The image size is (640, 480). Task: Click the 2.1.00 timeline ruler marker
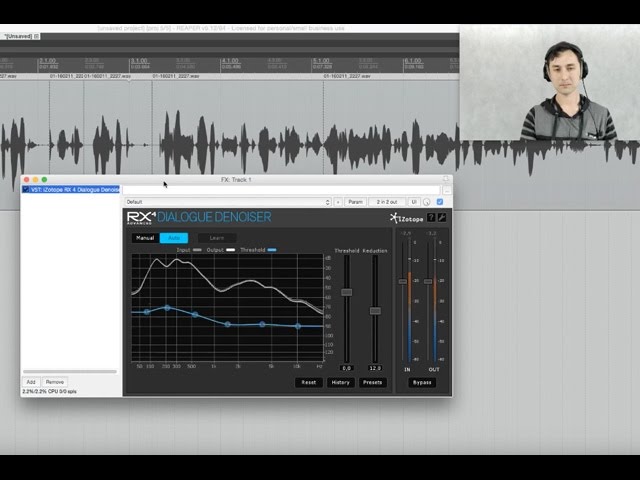[x=48, y=60]
